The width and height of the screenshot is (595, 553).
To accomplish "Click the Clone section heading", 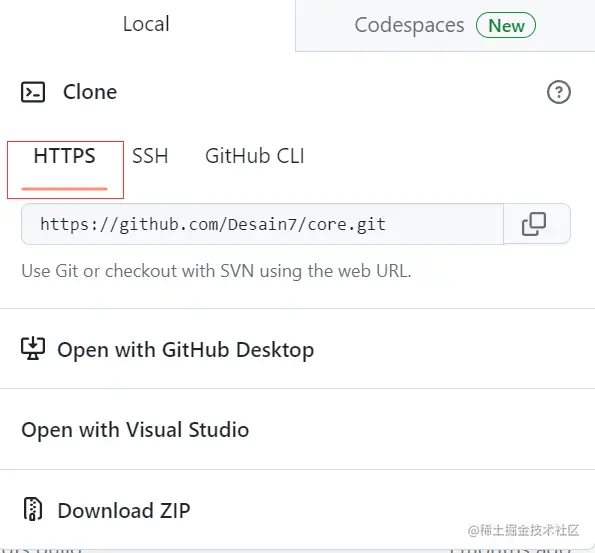I will point(90,92).
